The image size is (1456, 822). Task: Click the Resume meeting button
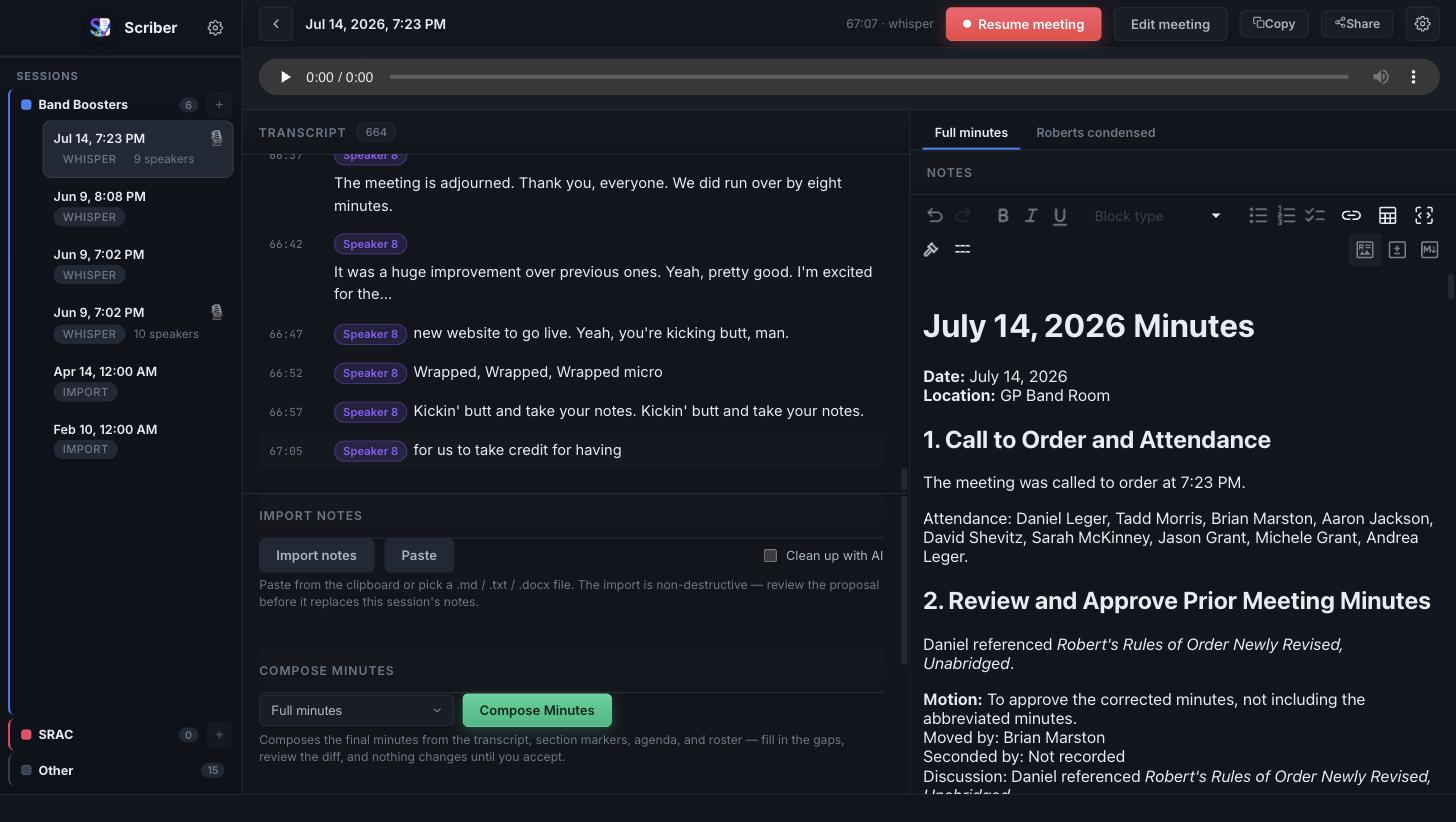[1023, 24]
